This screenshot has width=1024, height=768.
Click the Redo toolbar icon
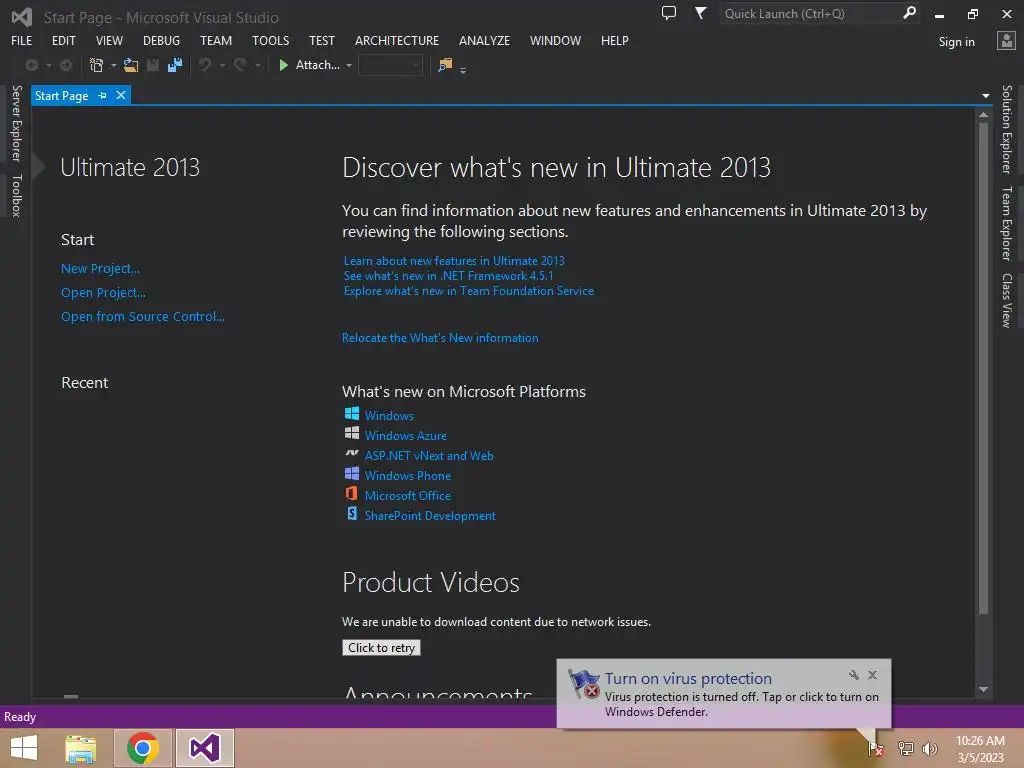tap(240, 65)
